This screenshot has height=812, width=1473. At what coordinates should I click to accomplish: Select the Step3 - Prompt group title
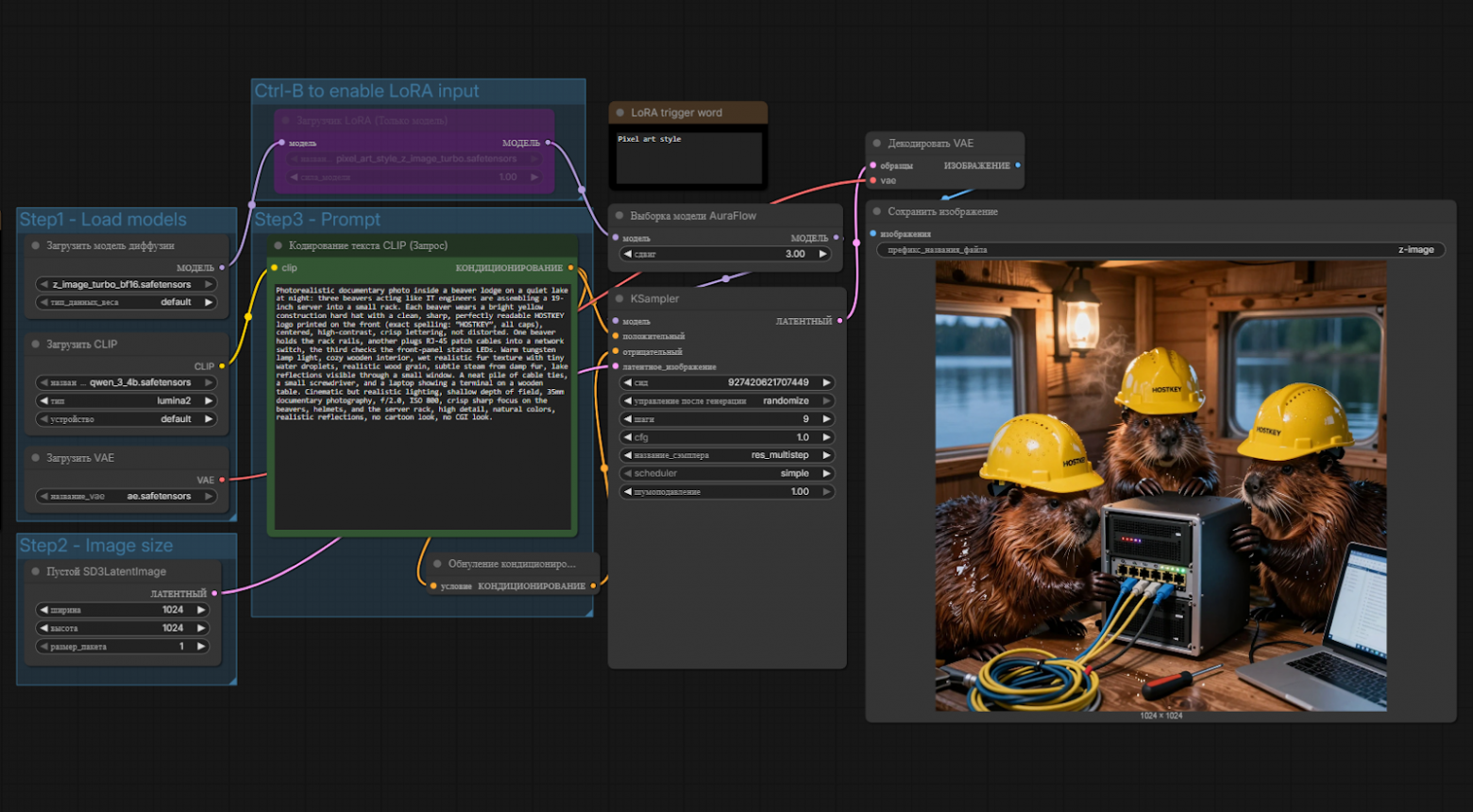pos(317,220)
